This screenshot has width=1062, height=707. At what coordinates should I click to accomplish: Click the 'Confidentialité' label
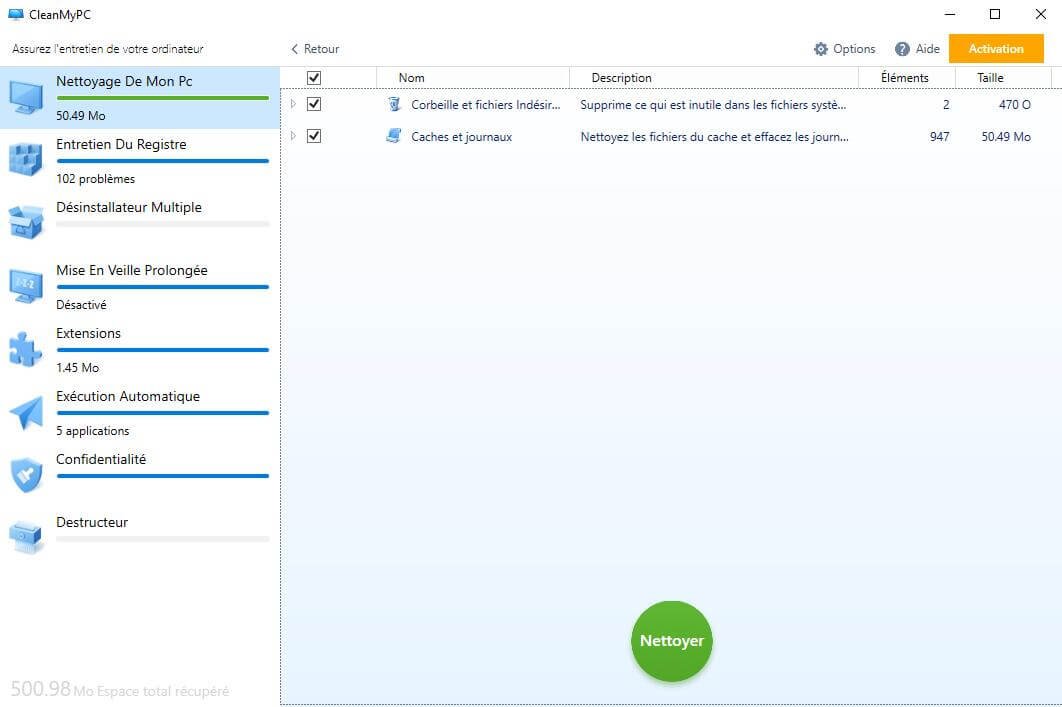[101, 459]
